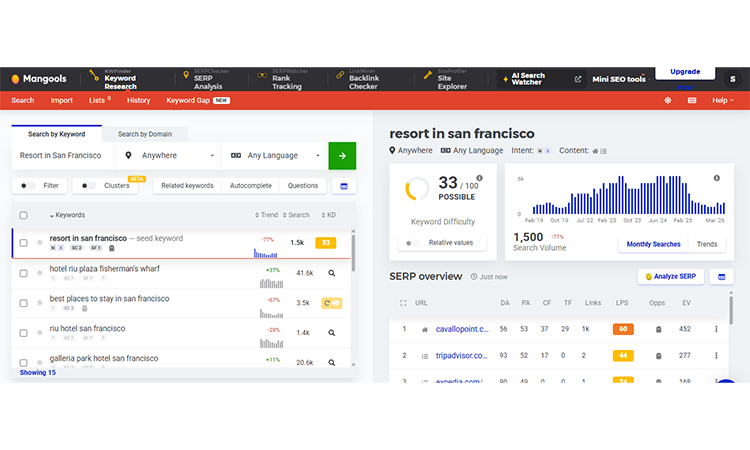Open Lists in the red bar
The height and width of the screenshot is (450, 750).
(99, 100)
